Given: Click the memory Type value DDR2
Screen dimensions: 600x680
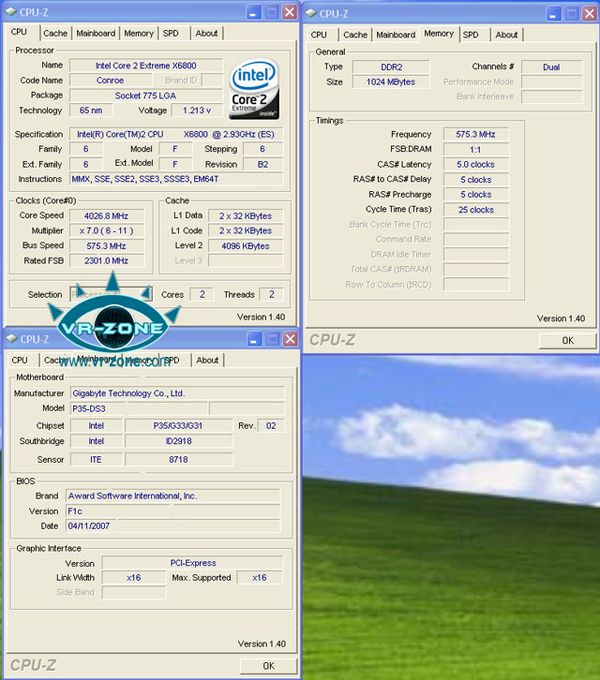Looking at the screenshot, I should coord(391,67).
